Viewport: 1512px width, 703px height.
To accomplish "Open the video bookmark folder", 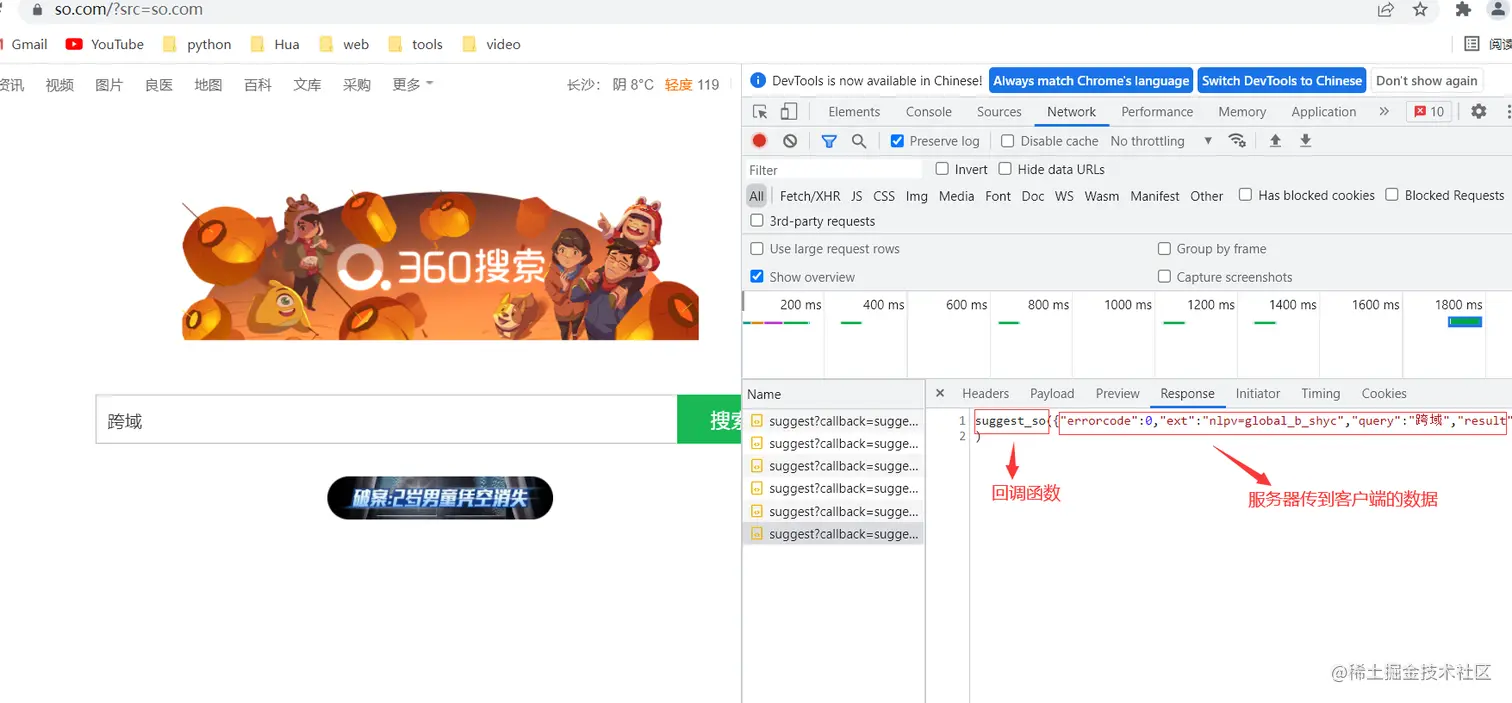I will click(x=491, y=44).
